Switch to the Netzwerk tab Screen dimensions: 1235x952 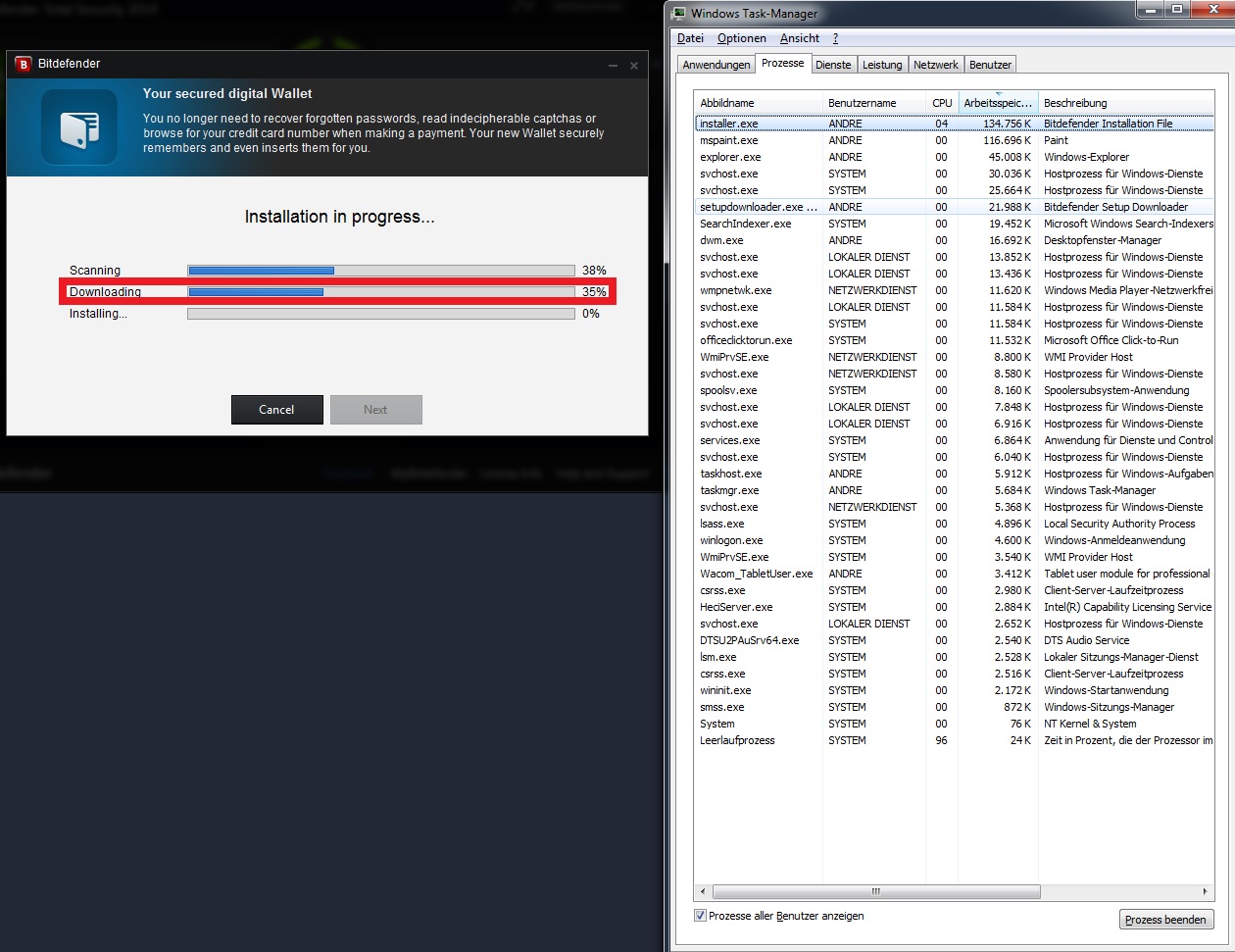click(x=936, y=65)
